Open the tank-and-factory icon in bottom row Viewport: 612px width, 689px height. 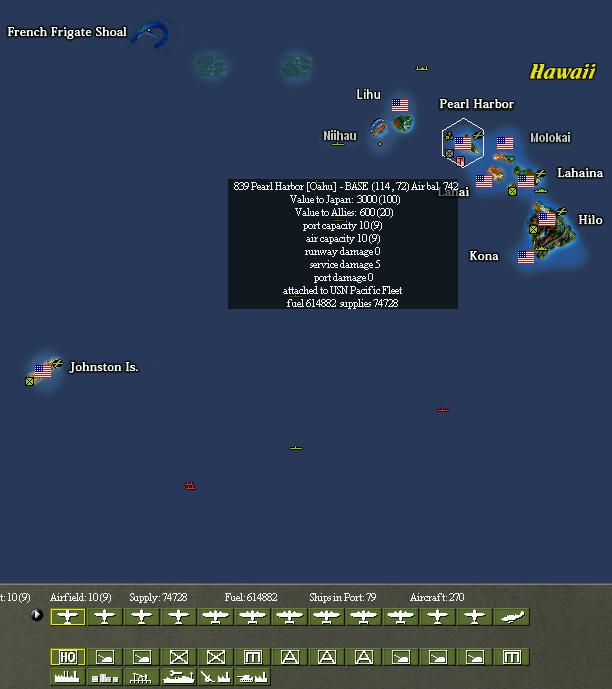pyautogui.click(x=253, y=677)
